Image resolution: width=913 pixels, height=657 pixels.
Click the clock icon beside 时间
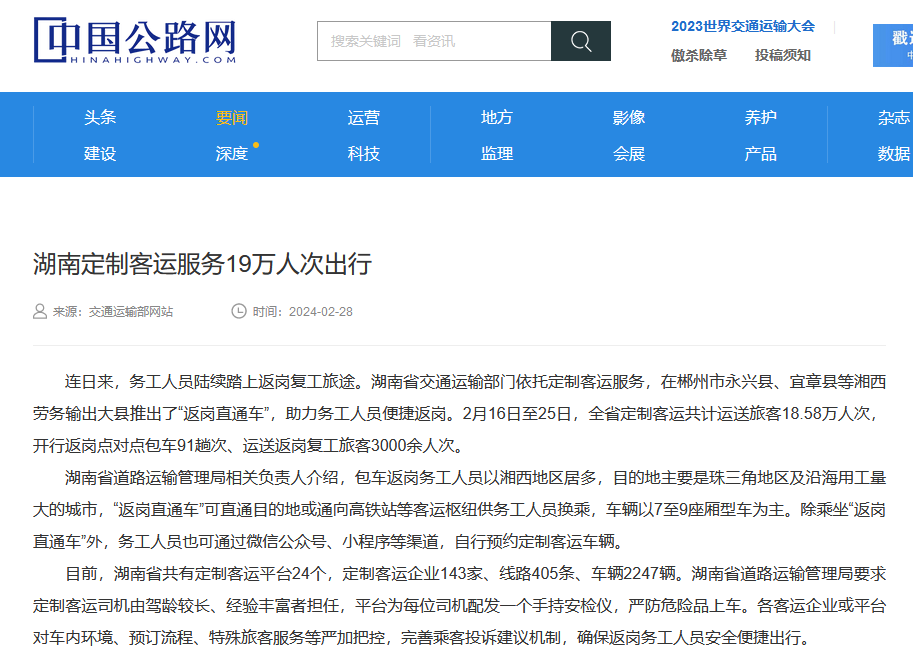239,311
